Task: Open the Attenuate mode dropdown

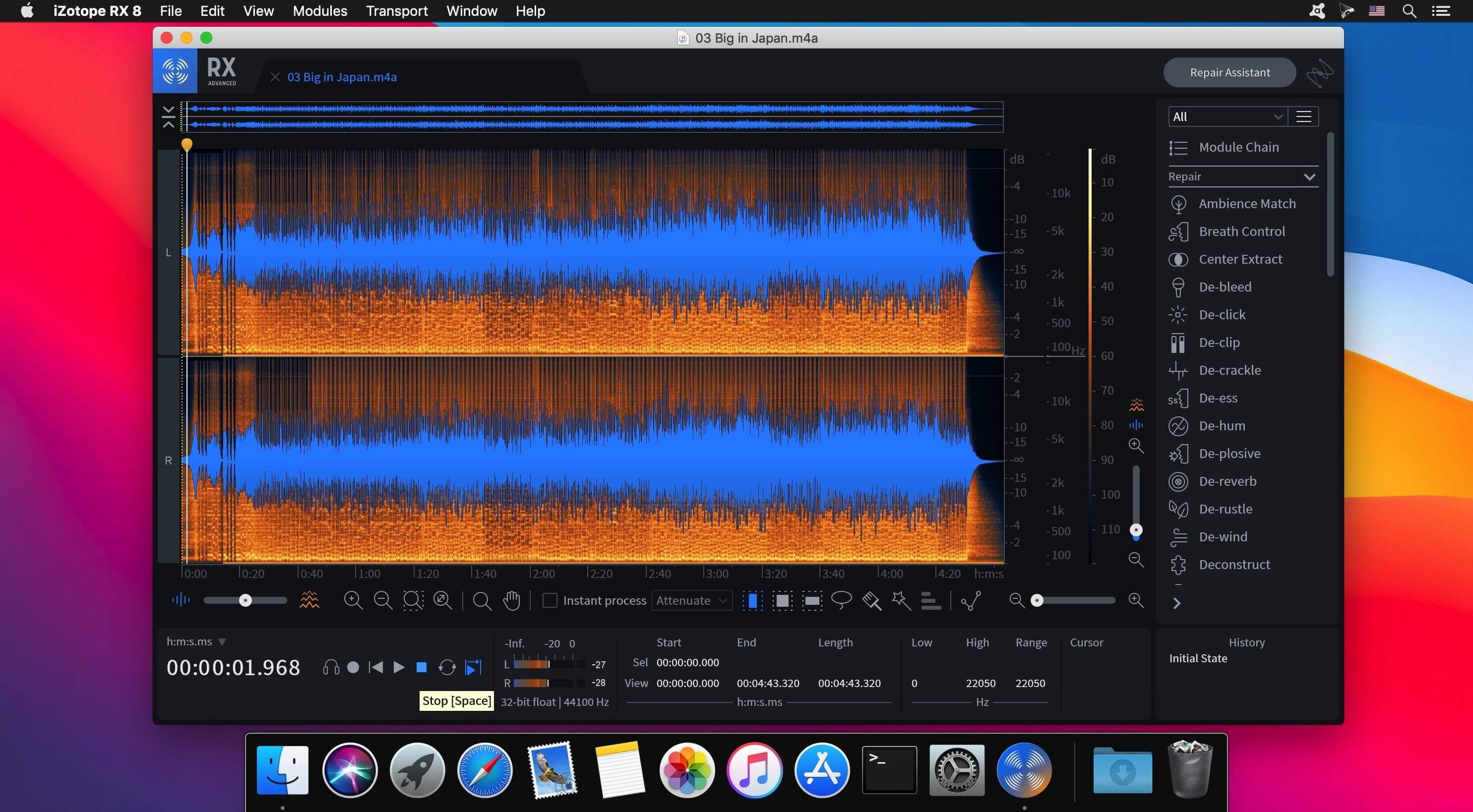Action: point(691,600)
